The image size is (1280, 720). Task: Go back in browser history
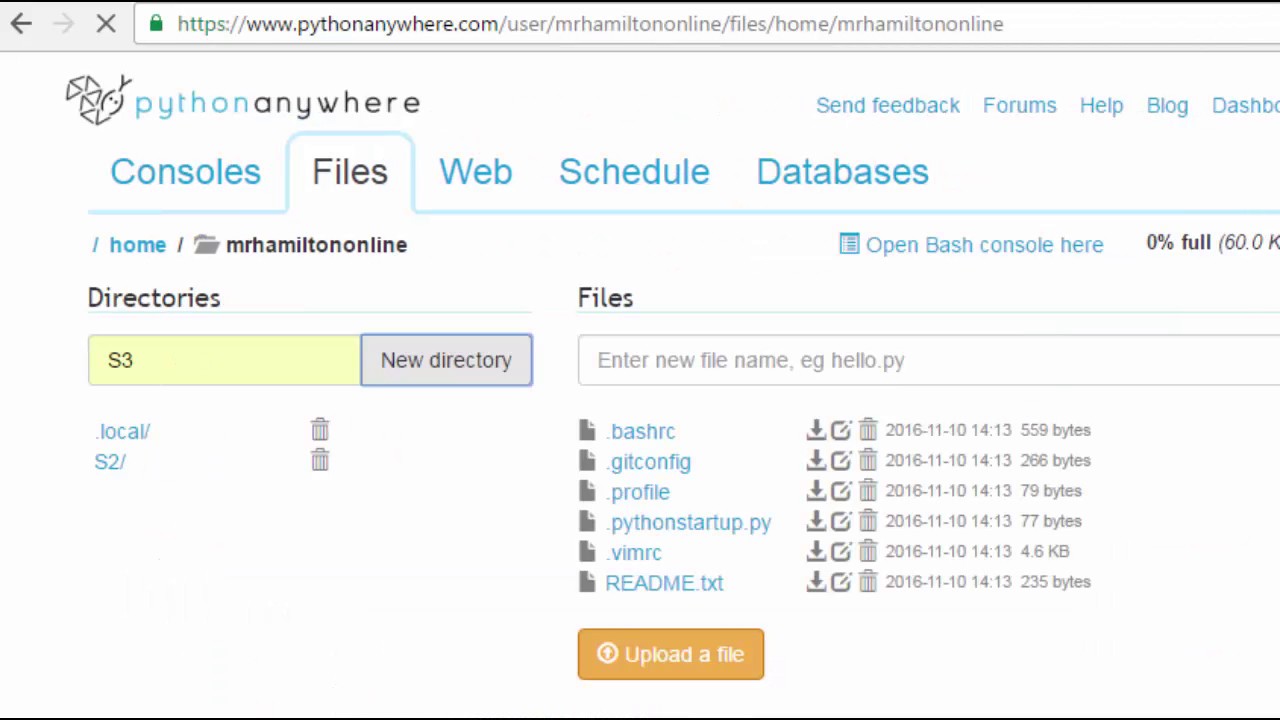click(22, 24)
